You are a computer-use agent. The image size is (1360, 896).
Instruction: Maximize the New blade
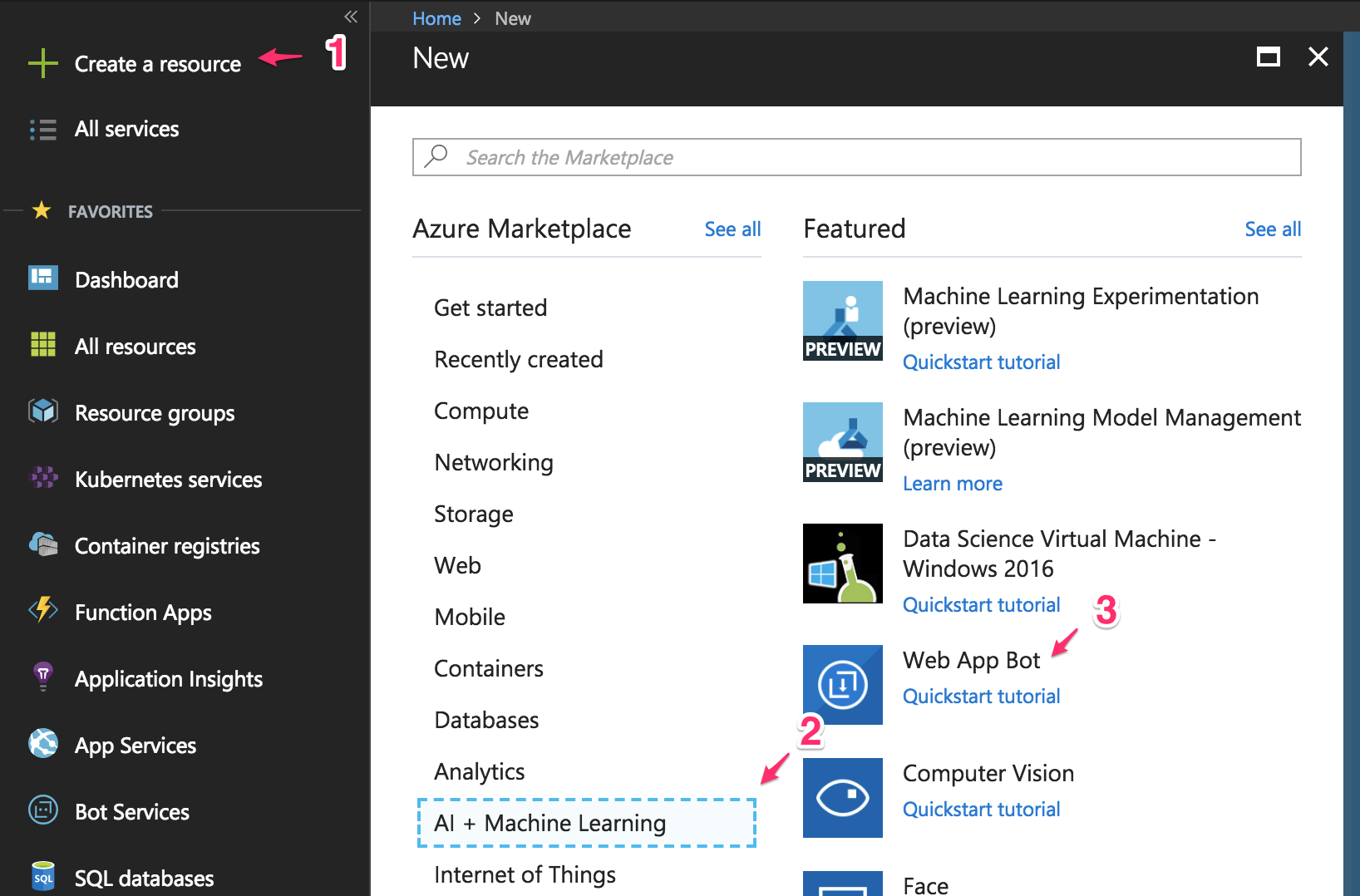click(x=1269, y=57)
